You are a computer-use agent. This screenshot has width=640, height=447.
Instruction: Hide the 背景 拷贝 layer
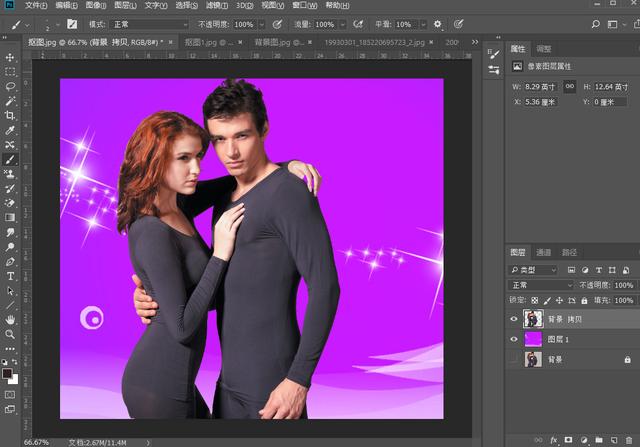point(515,319)
